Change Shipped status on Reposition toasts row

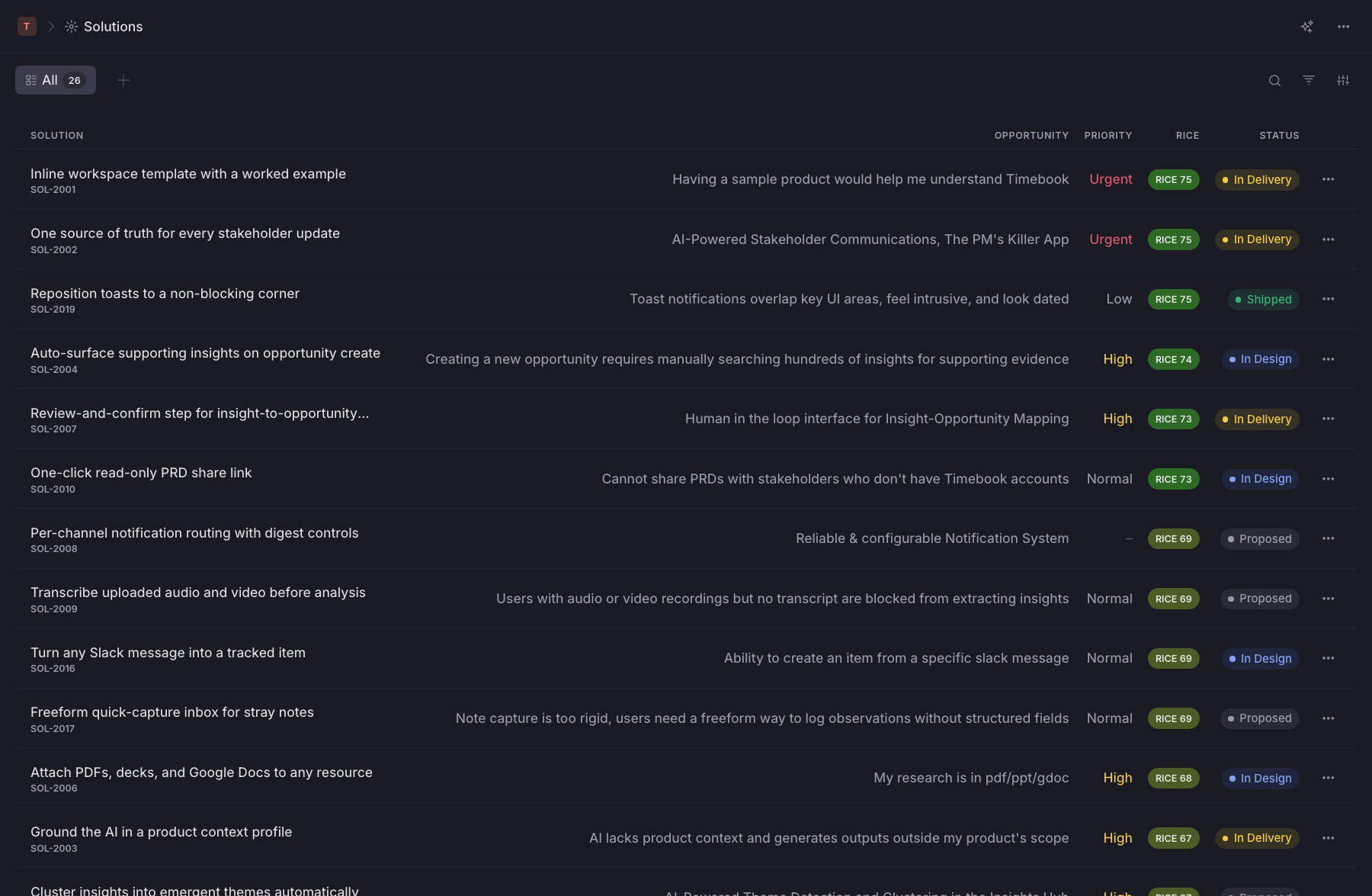point(1264,300)
